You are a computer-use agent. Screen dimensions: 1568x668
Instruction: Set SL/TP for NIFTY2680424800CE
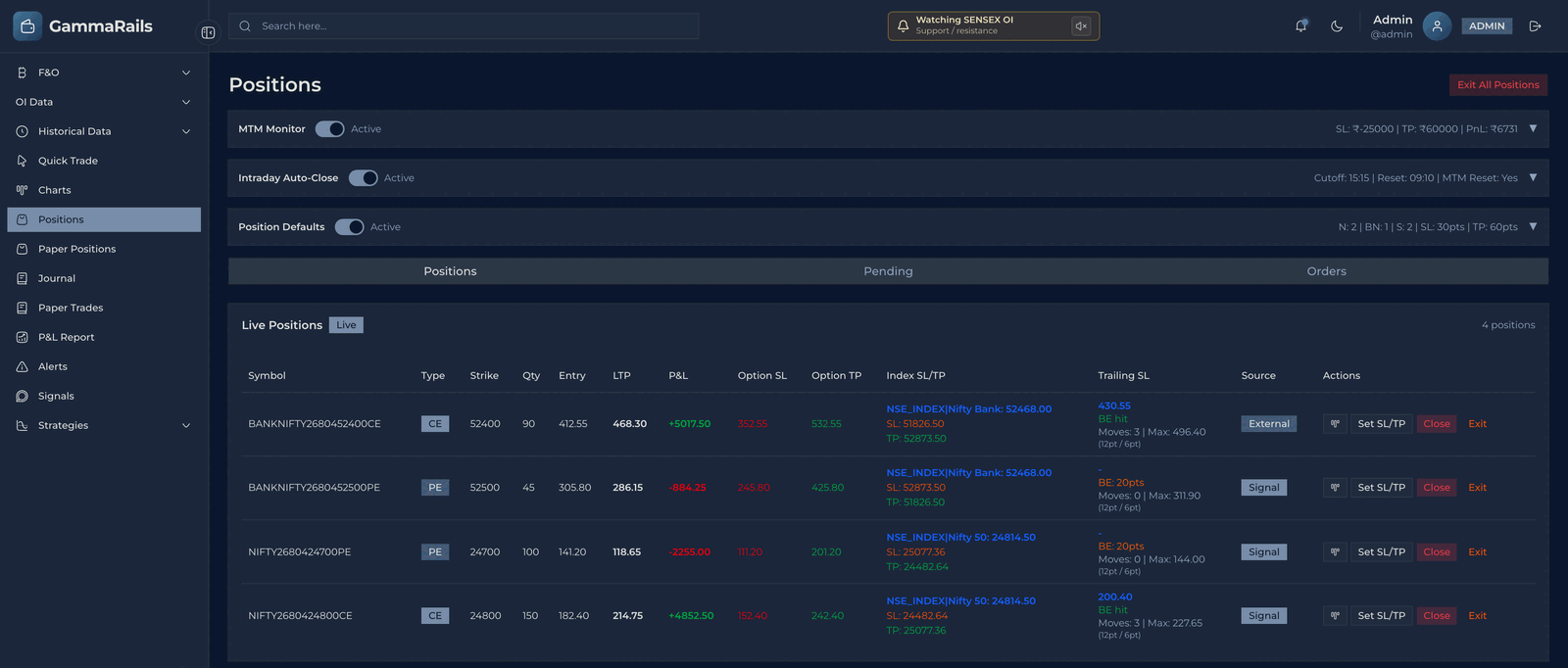coord(1382,616)
